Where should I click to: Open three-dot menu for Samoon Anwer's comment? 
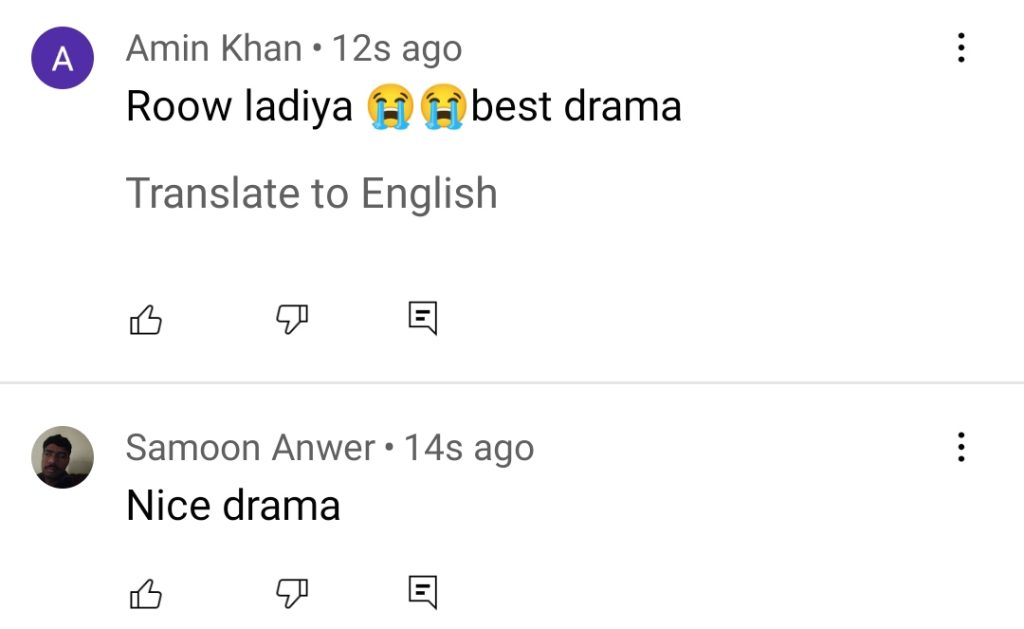click(961, 447)
